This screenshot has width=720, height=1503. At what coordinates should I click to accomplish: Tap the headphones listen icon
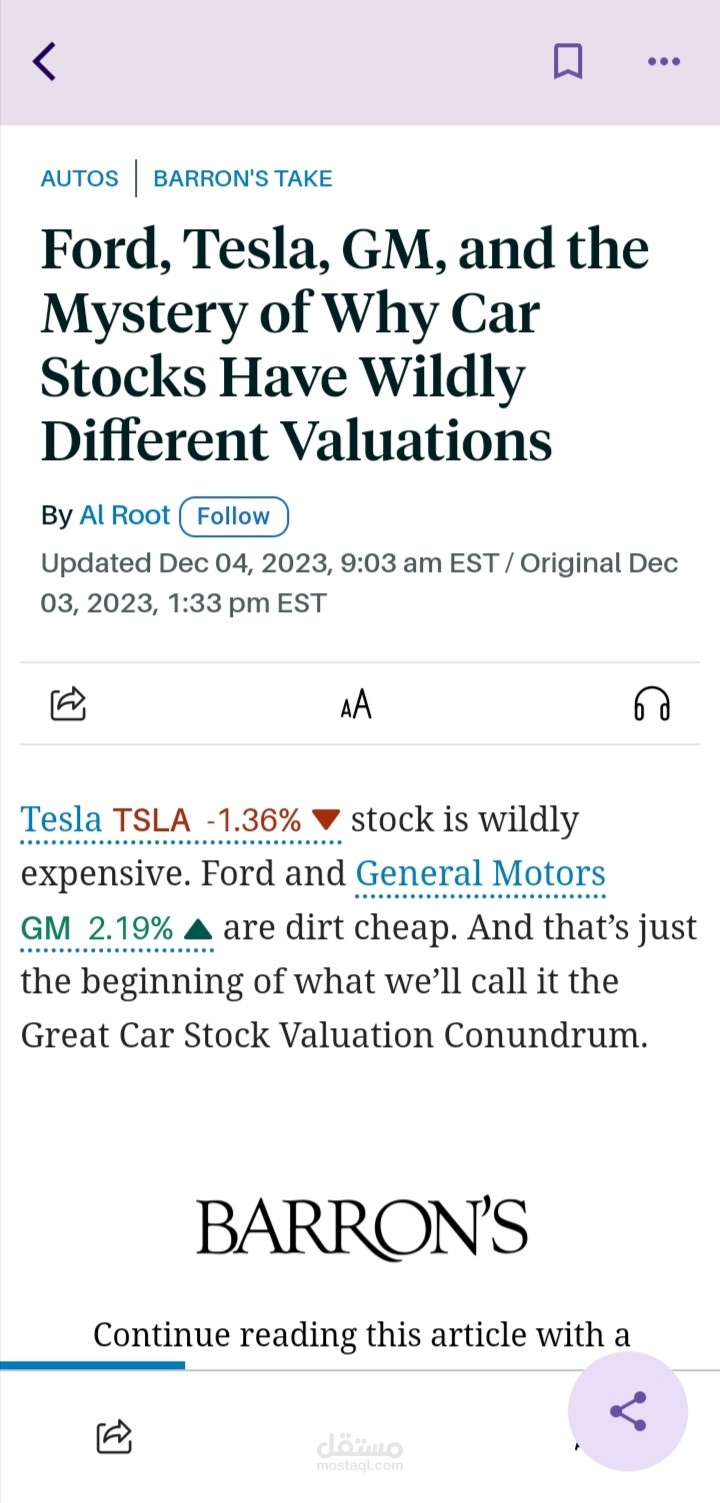(652, 704)
